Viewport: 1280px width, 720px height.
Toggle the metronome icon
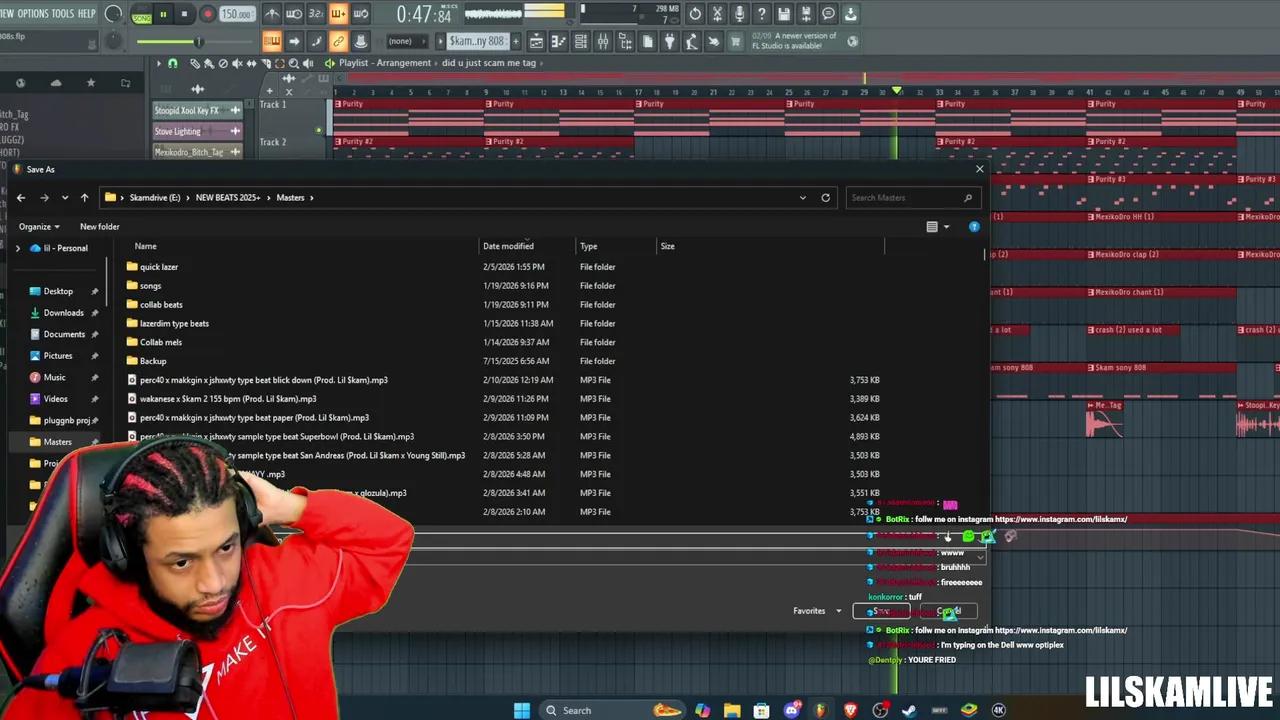pyautogui.click(x=272, y=14)
